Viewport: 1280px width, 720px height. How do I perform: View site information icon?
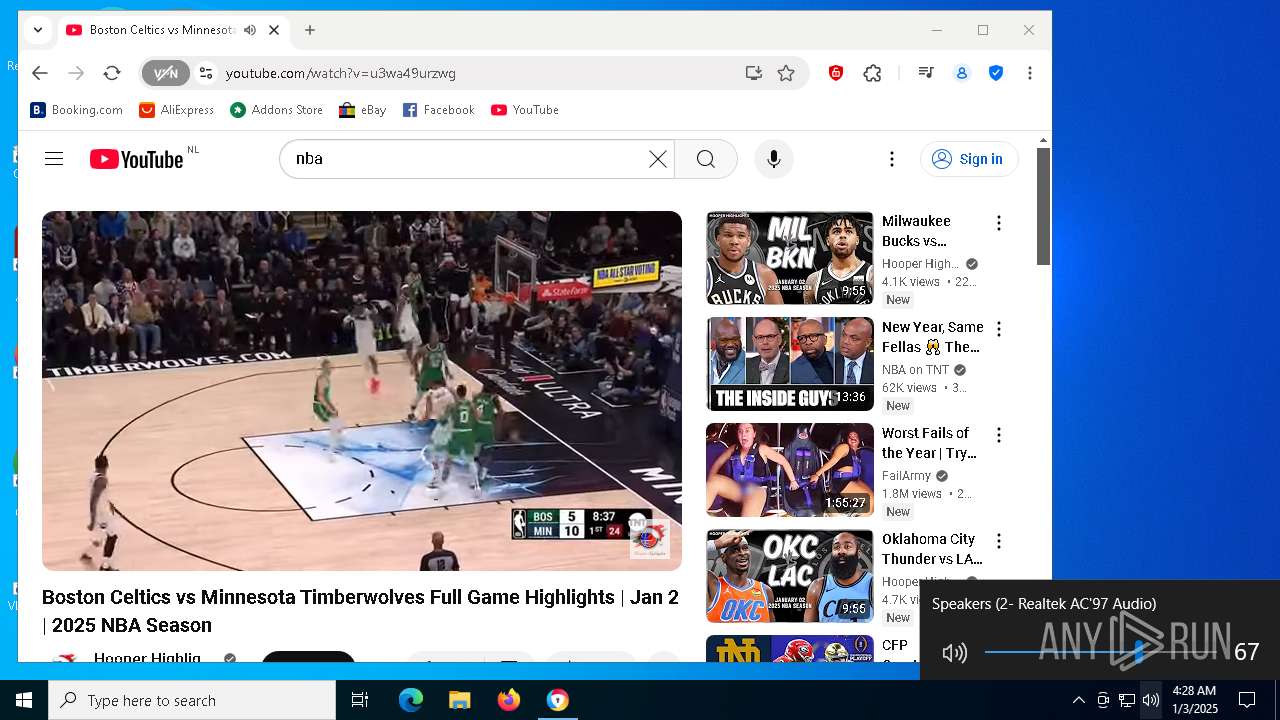[206, 73]
